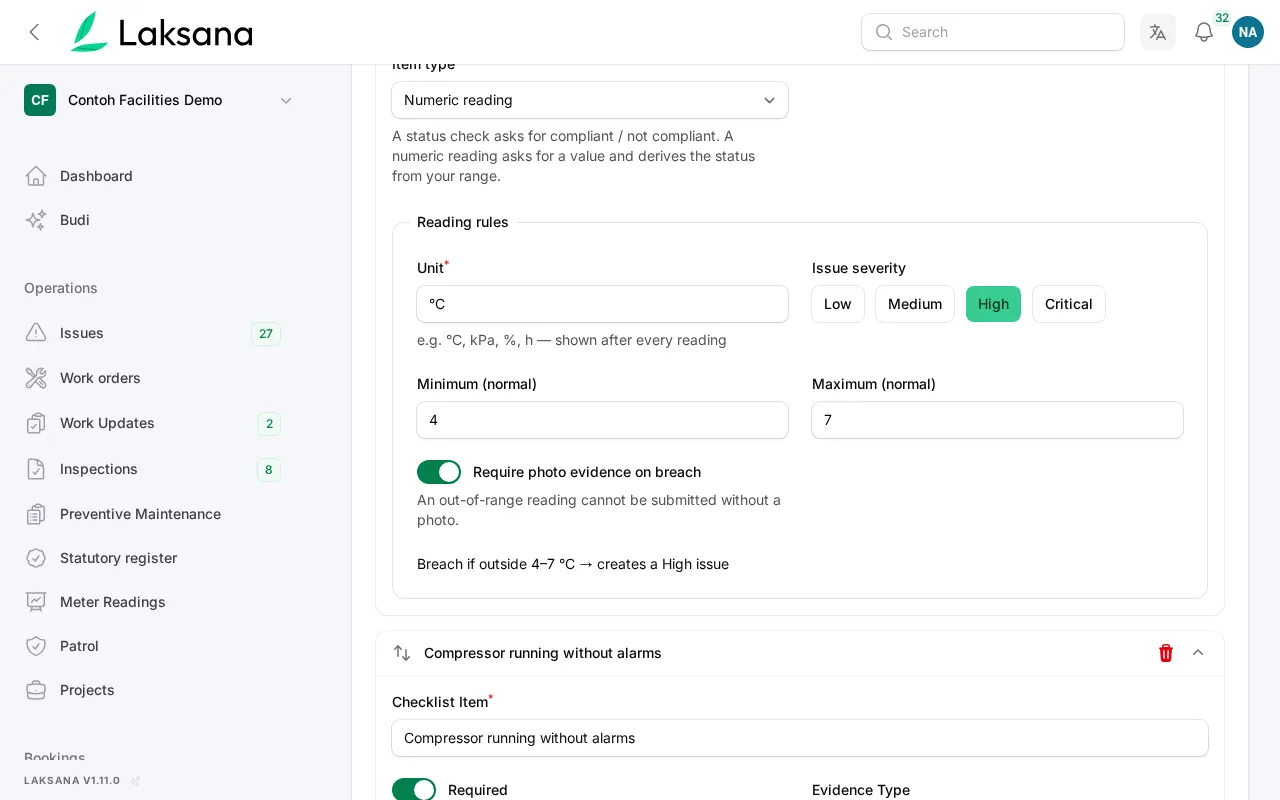Viewport: 1280px width, 800px height.
Task: Click the Patrol shield icon
Action: click(36, 646)
